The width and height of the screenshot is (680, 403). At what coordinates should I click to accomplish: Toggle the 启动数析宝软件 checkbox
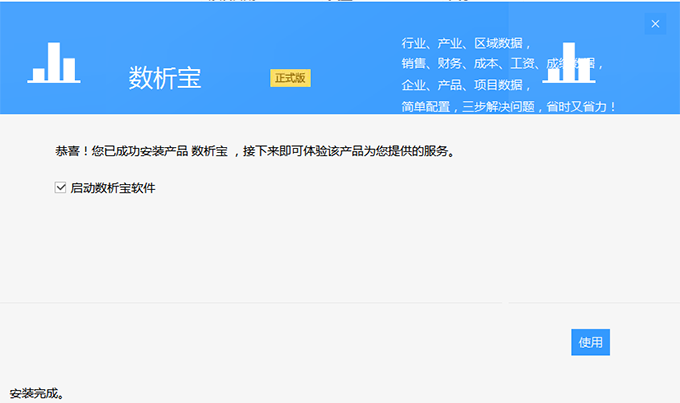60,187
